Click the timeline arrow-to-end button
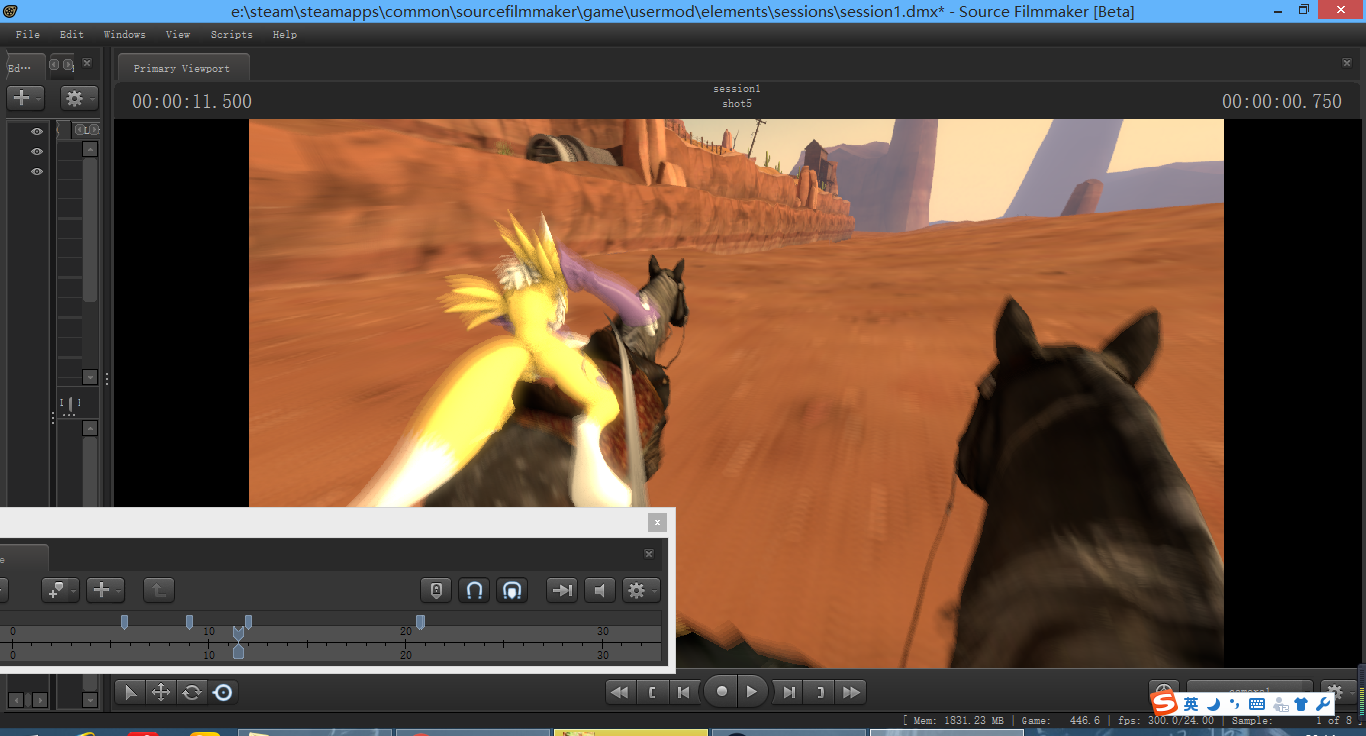The width and height of the screenshot is (1366, 736). [563, 590]
